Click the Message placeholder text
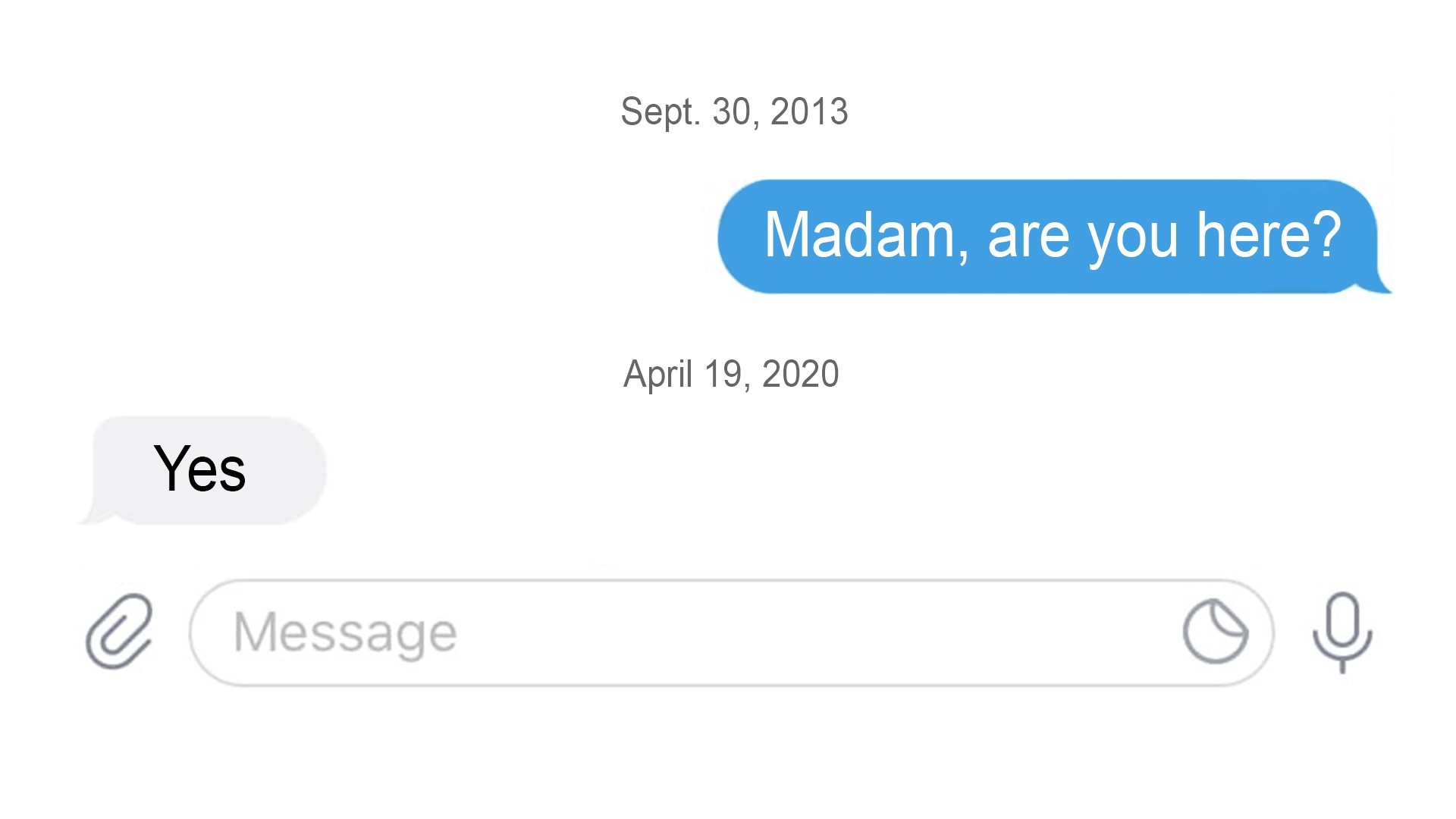1456x819 pixels. click(x=345, y=632)
